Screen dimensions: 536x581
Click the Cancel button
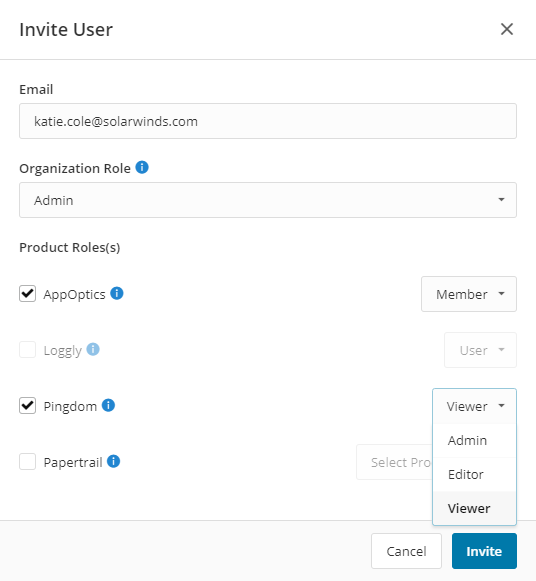[x=406, y=551]
